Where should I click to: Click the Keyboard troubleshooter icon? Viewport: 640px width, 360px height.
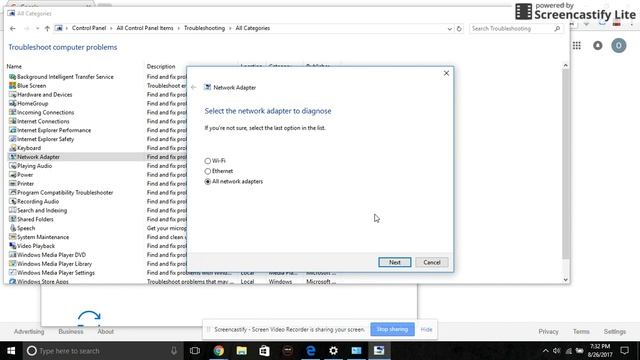[x=13, y=148]
